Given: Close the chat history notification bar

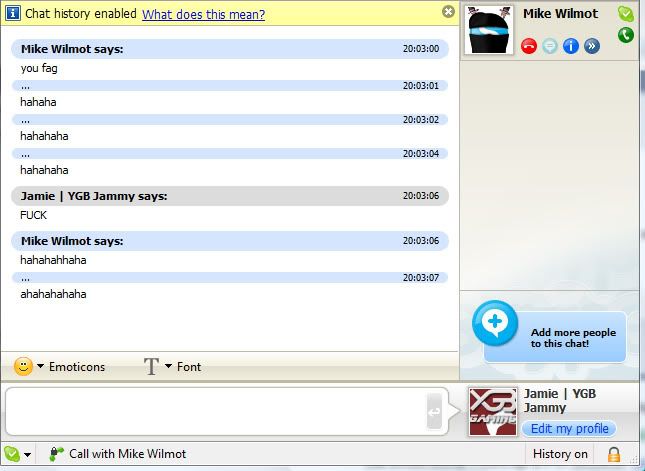Looking at the screenshot, I should [x=448, y=12].
